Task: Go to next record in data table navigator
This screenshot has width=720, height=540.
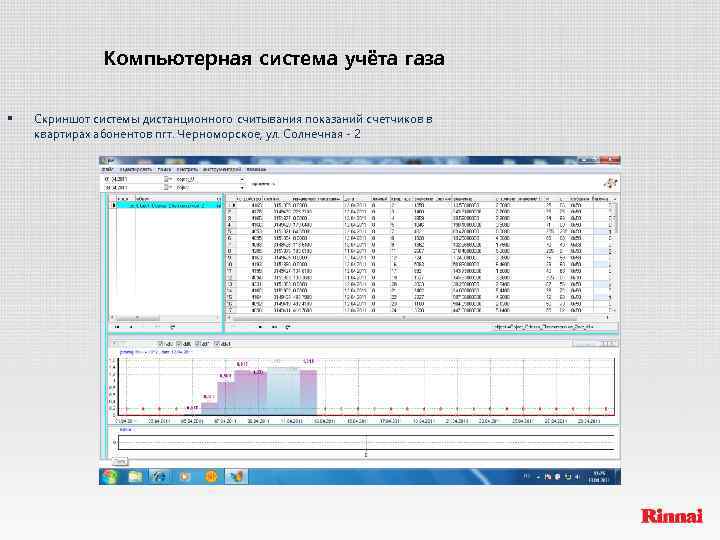Action: pyautogui.click(x=260, y=327)
